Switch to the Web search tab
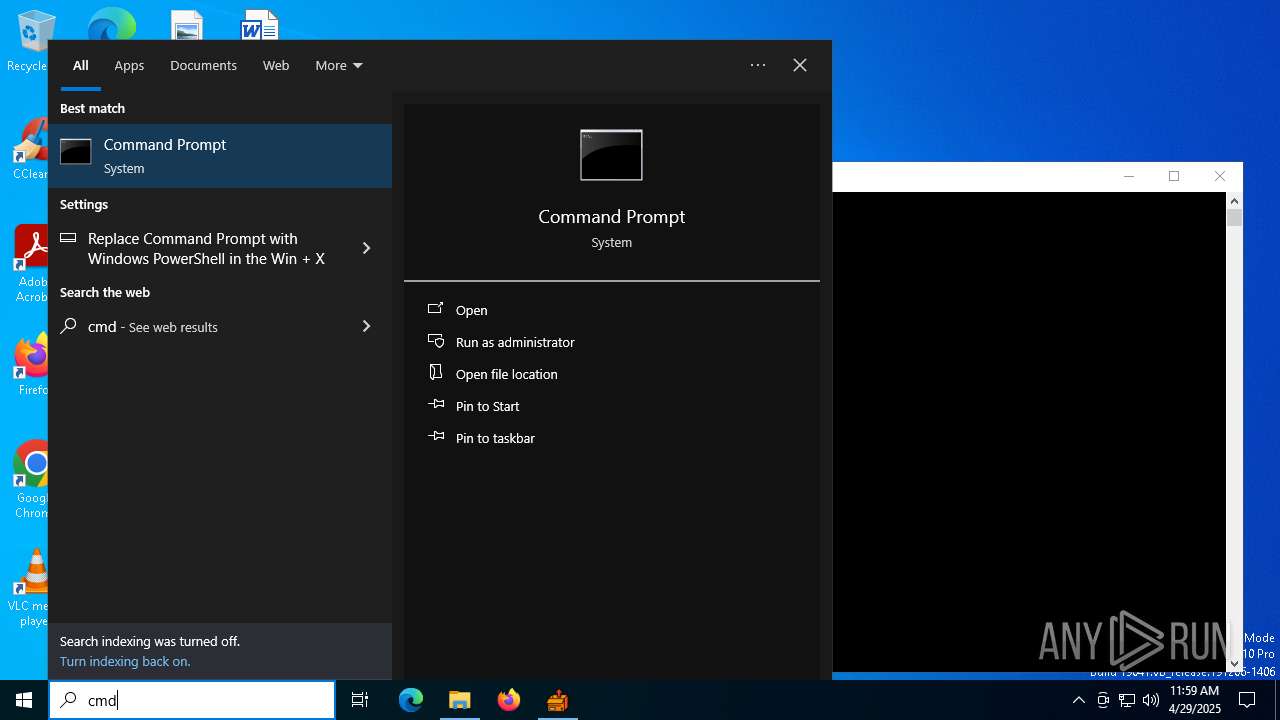 pos(276,65)
